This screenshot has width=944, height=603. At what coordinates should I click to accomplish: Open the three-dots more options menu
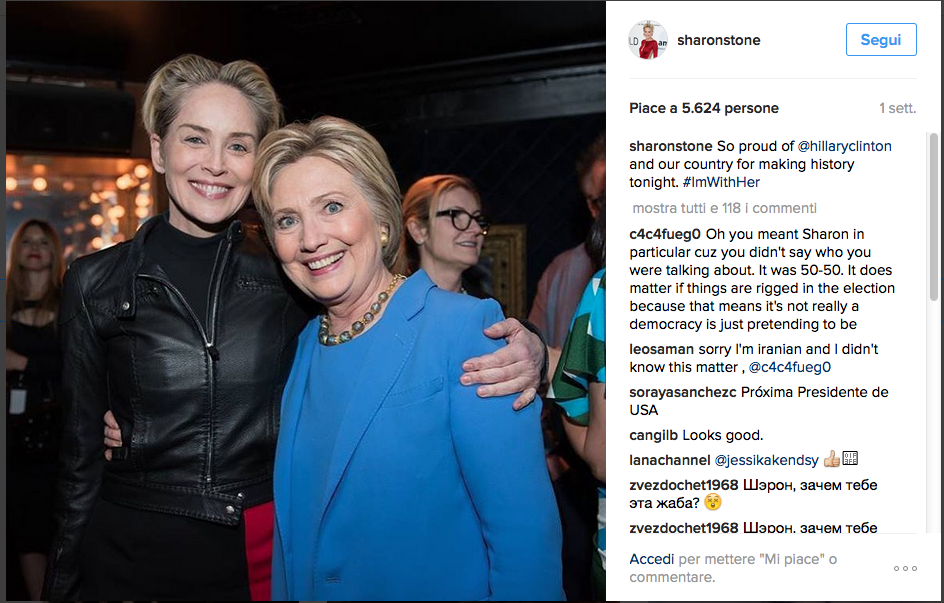pyautogui.click(x=905, y=568)
